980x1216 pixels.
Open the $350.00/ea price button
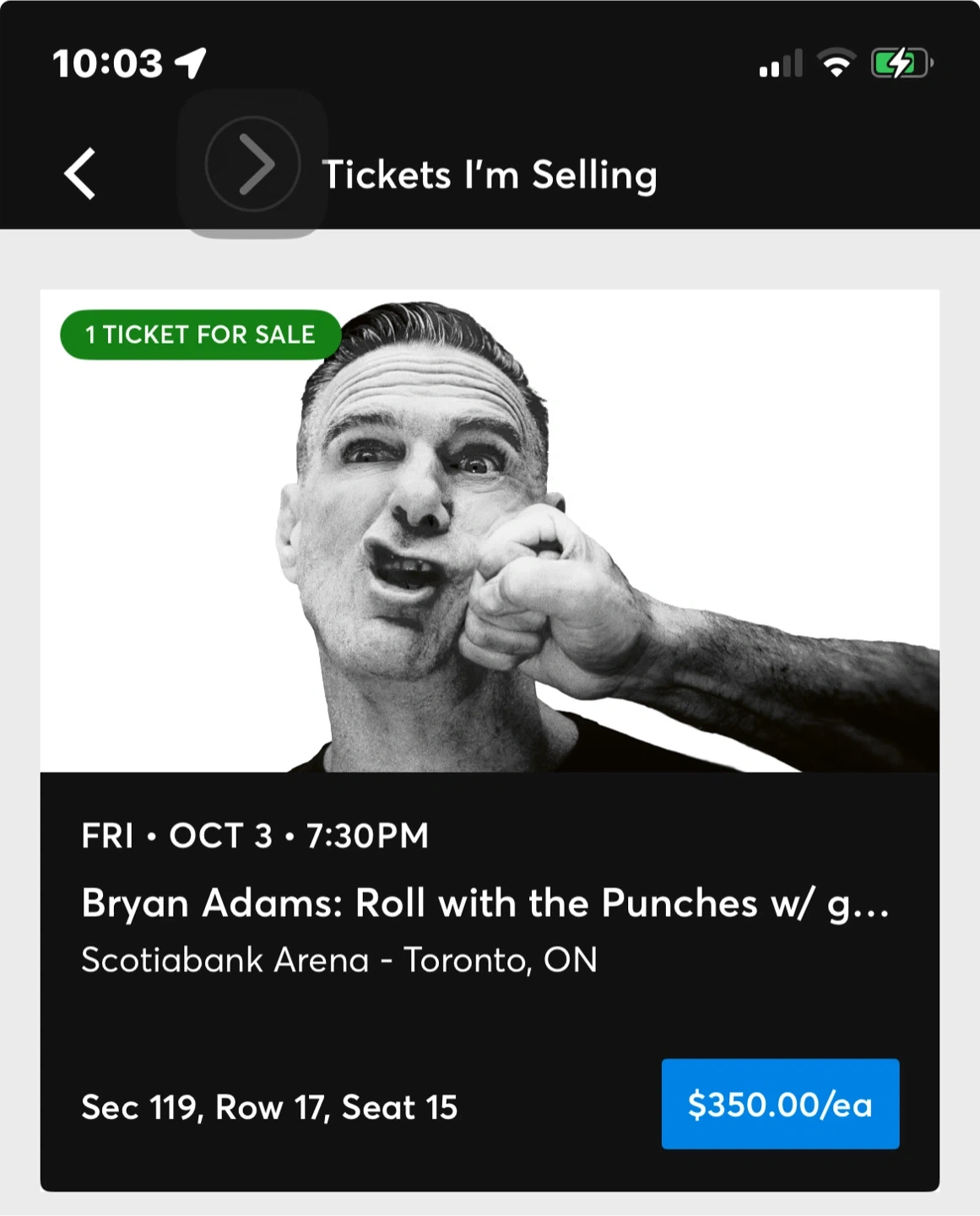click(x=780, y=1104)
